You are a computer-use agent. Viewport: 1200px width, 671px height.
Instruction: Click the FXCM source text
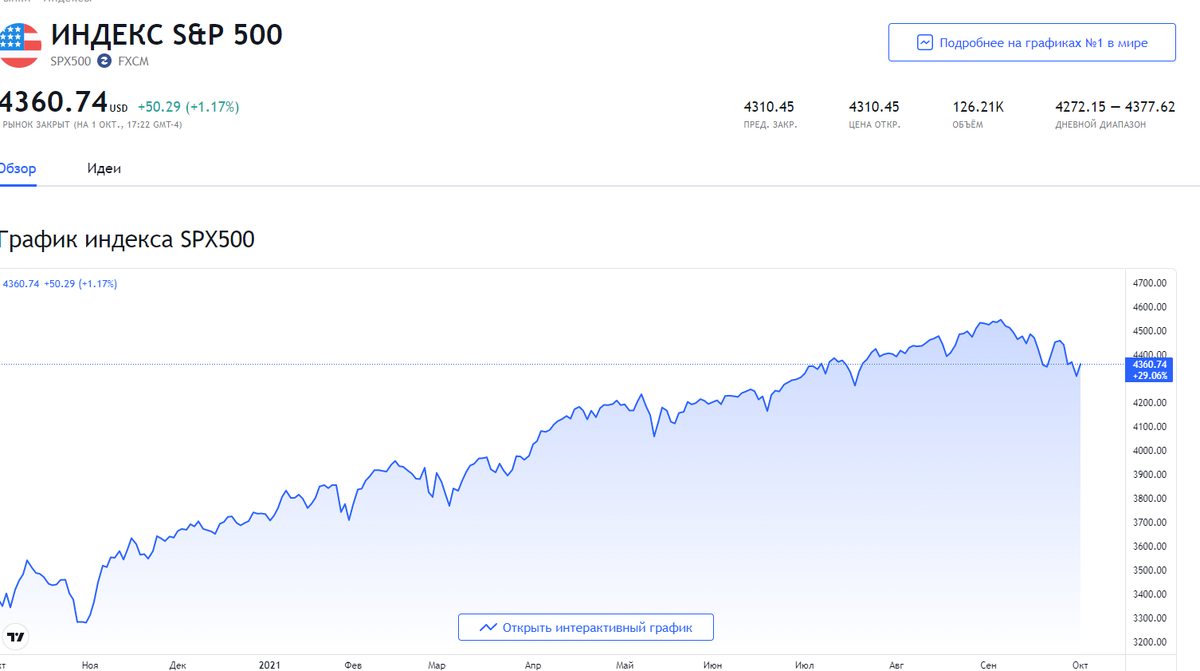133,62
